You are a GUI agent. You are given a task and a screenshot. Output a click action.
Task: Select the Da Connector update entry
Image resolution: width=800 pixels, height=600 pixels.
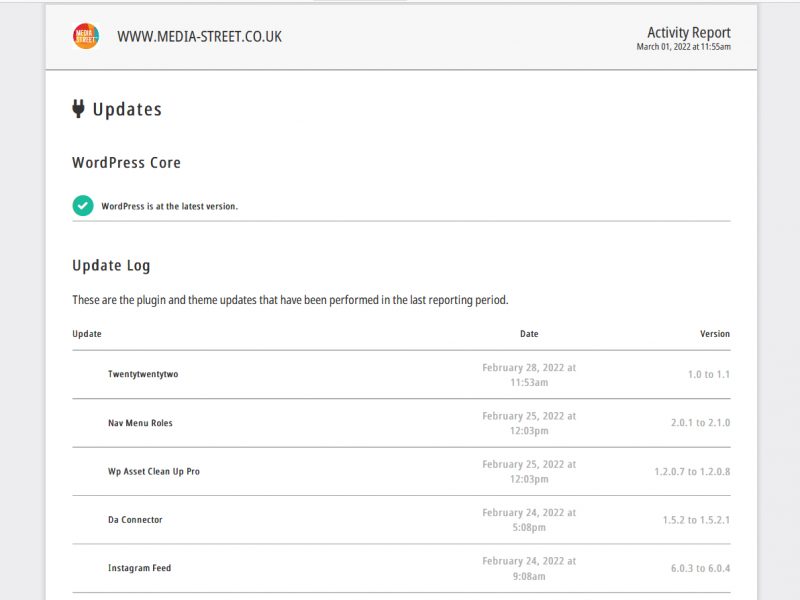(135, 520)
